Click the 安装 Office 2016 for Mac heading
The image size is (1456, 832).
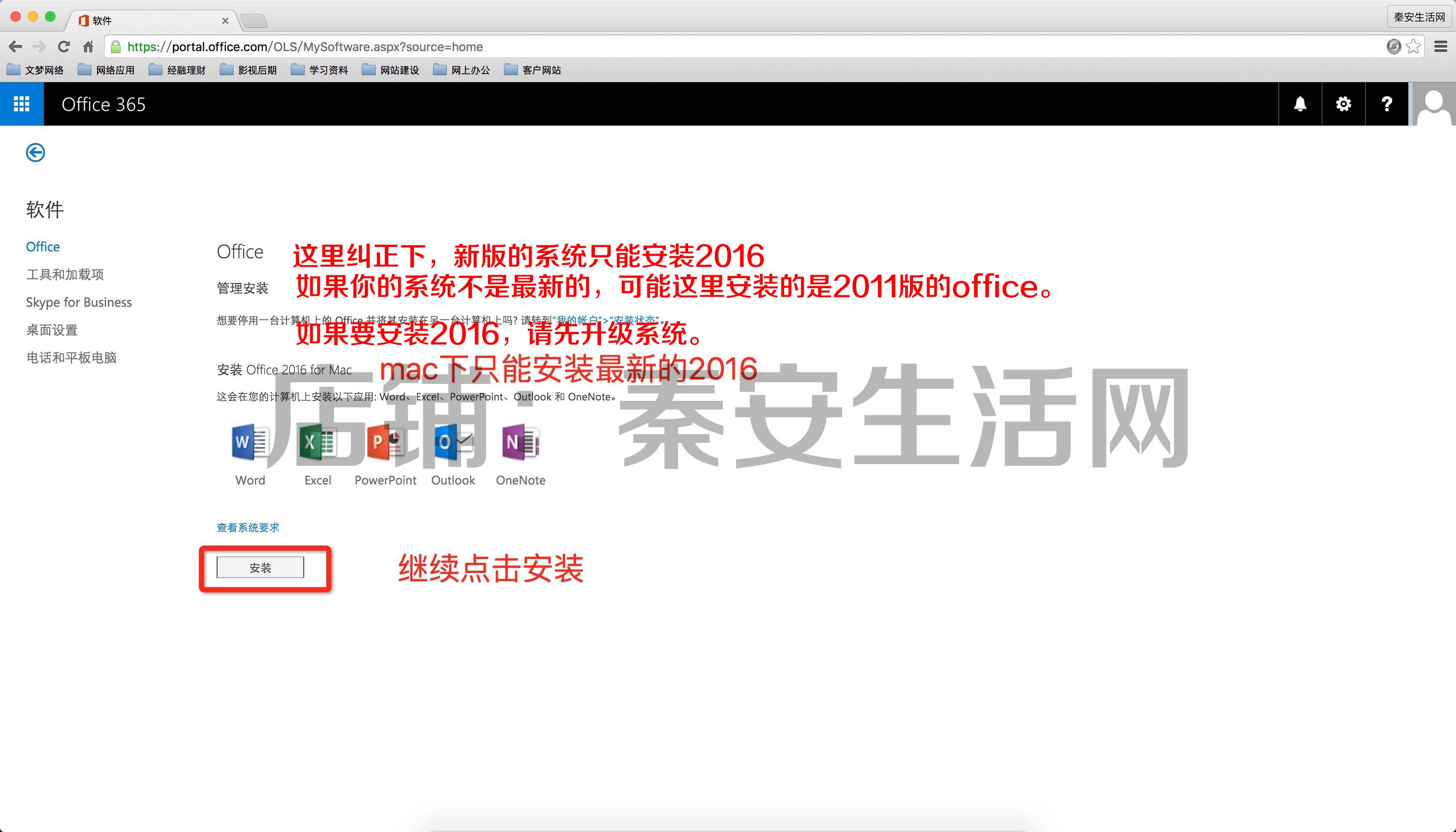click(x=285, y=370)
